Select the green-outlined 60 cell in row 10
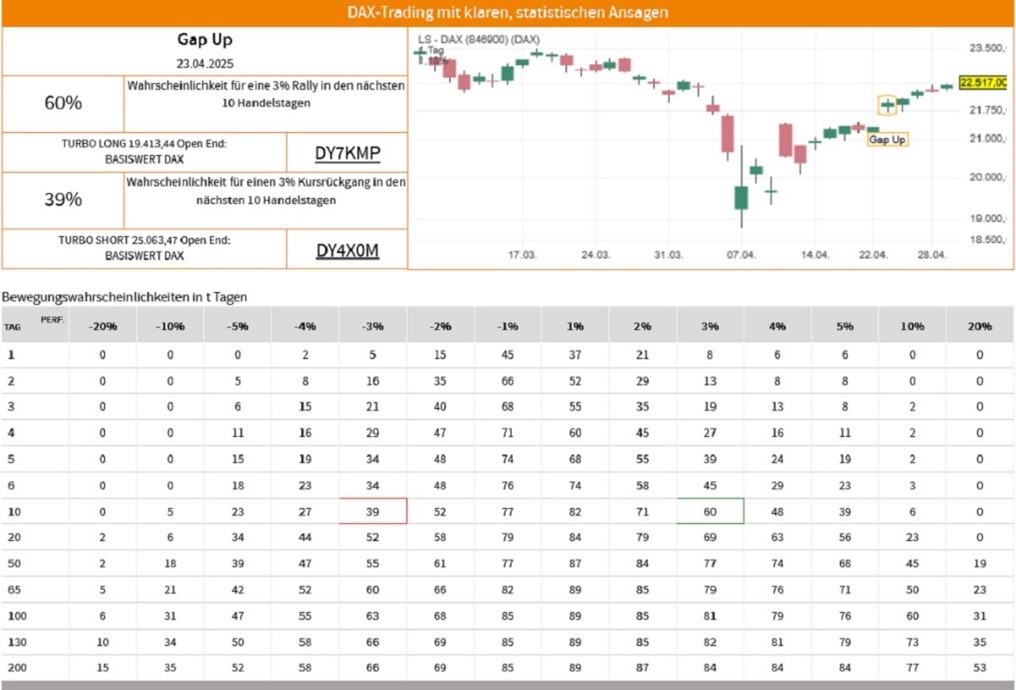 coord(710,511)
